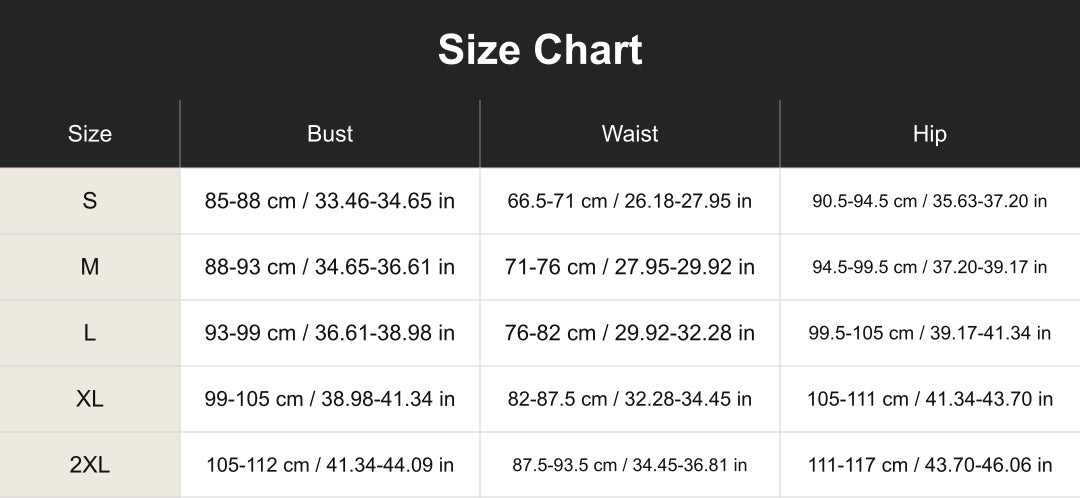Click the 2XL size row label
This screenshot has height=498, width=1080.
click(x=90, y=465)
